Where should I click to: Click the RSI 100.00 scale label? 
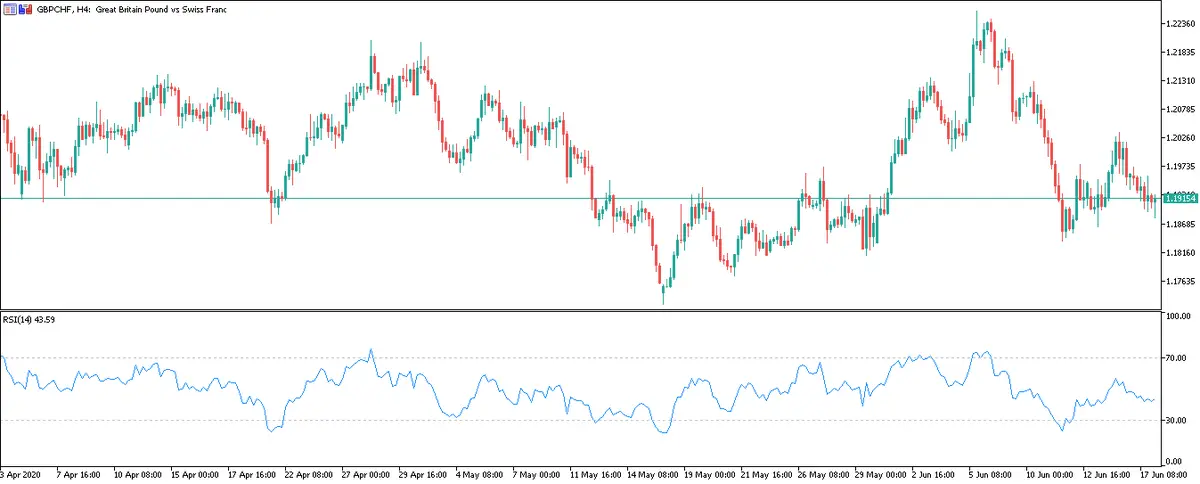(x=1176, y=317)
